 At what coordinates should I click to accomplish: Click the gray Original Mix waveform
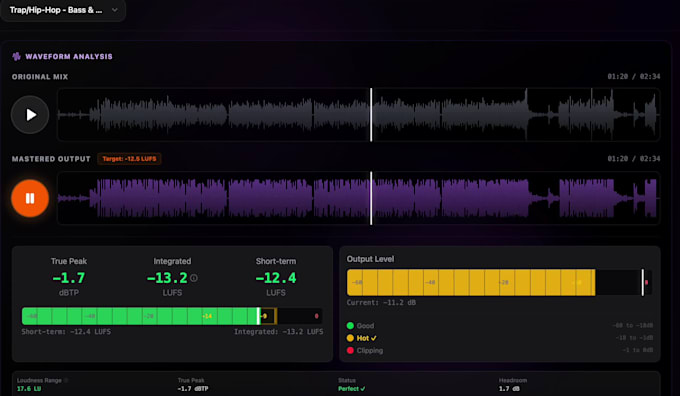(359, 115)
